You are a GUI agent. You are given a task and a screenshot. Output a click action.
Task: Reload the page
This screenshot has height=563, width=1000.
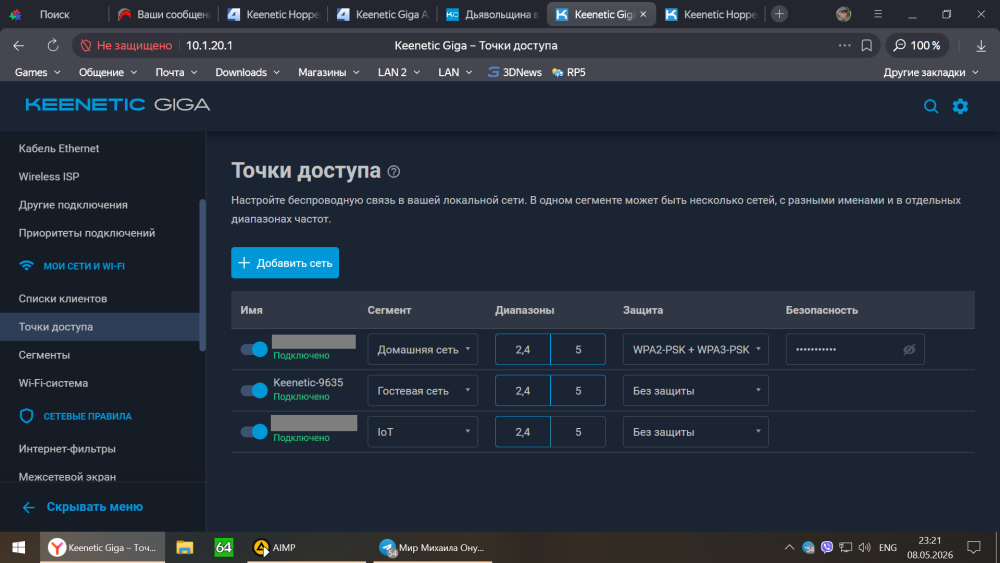[x=53, y=45]
